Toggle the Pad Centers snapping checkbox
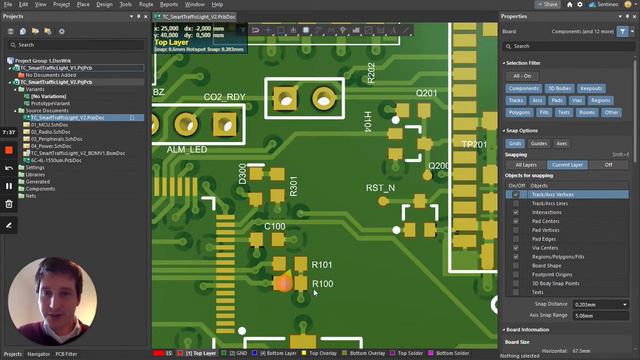This screenshot has height=360, width=640. [516, 221]
